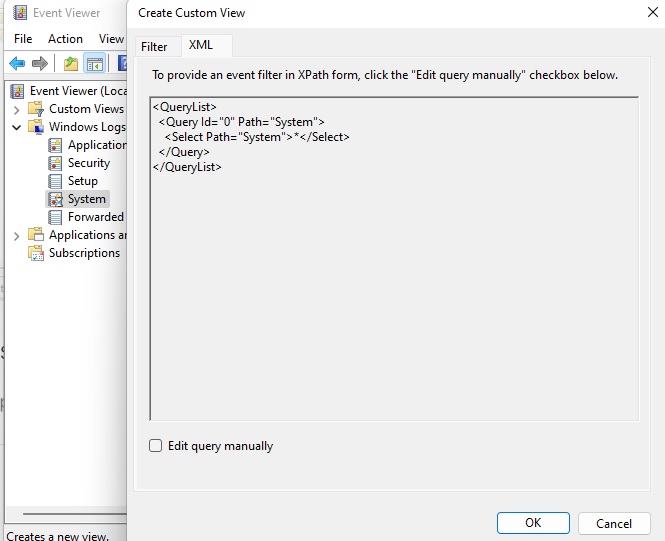The width and height of the screenshot is (665, 541).
Task: Click the Console tree horizontal scrollbar
Action: click(75, 514)
